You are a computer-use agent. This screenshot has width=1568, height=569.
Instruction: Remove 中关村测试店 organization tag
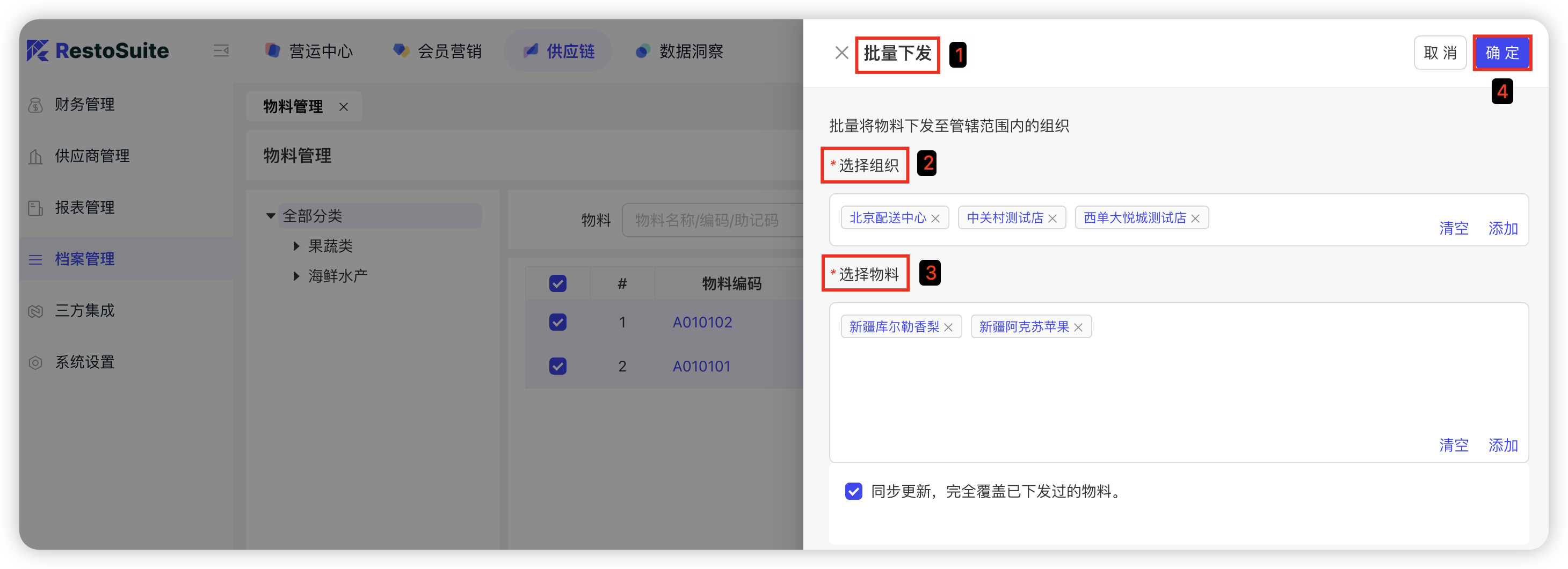(1052, 218)
